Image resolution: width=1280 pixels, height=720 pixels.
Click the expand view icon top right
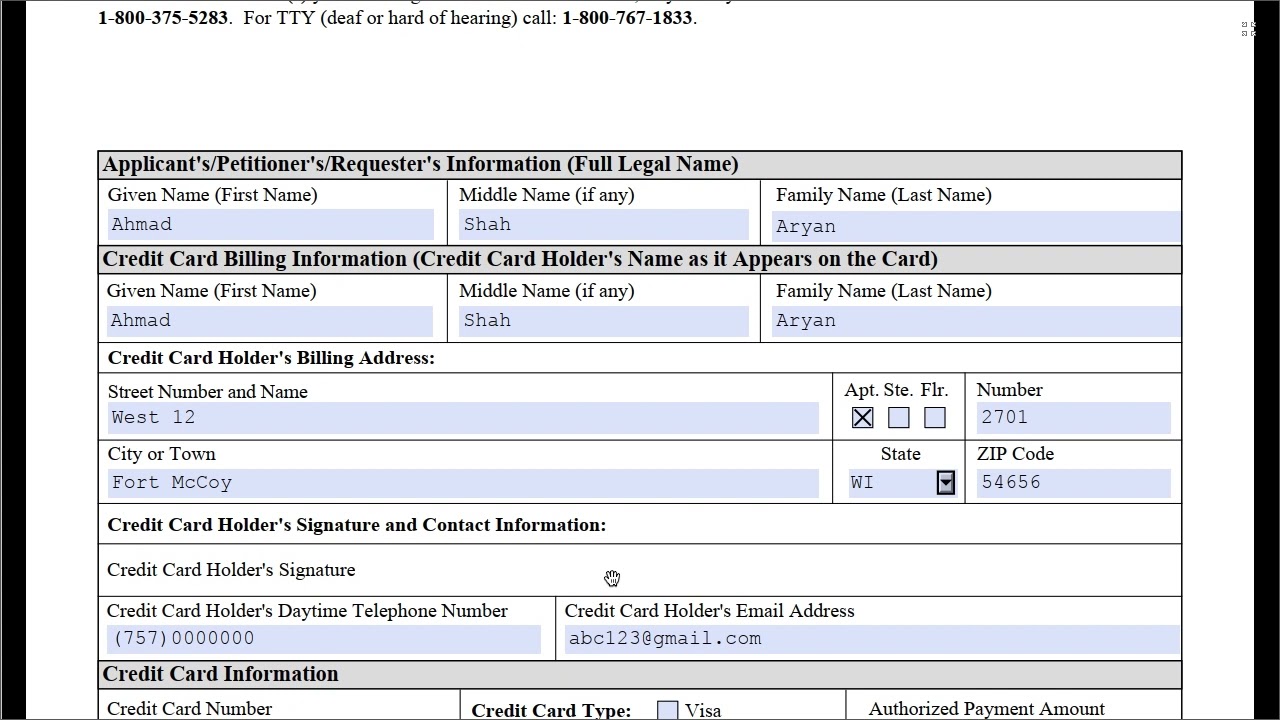[1246, 29]
